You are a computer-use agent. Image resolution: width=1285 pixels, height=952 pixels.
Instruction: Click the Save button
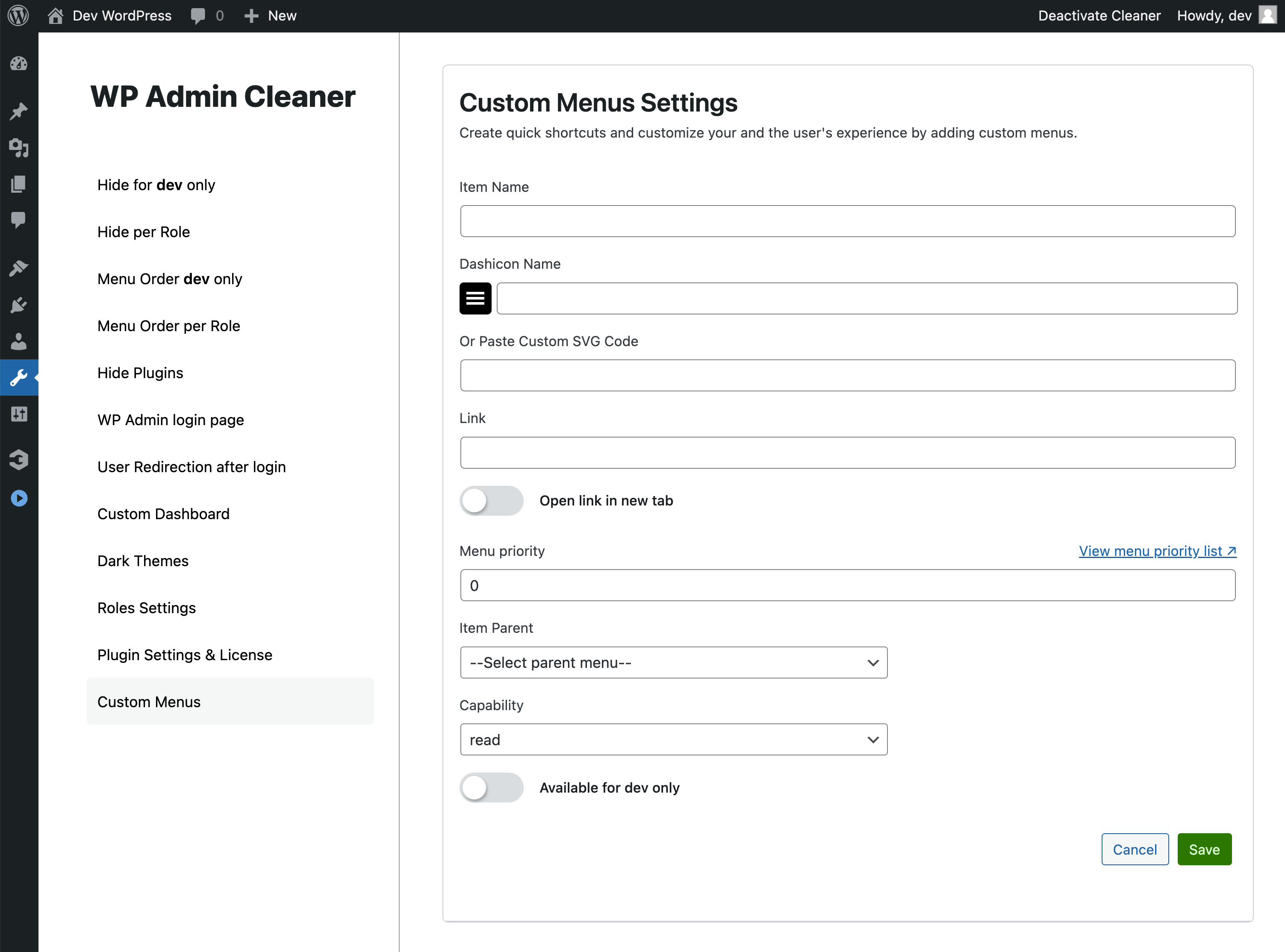[x=1204, y=849]
